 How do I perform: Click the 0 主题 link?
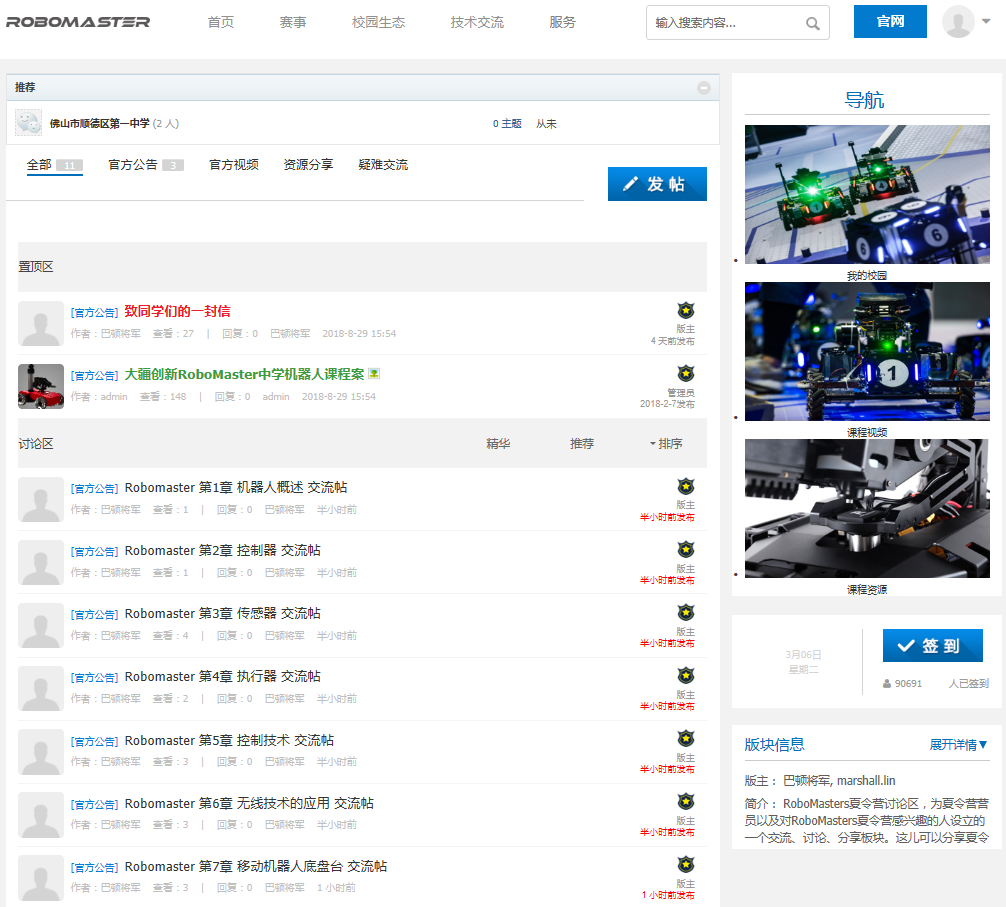point(507,123)
